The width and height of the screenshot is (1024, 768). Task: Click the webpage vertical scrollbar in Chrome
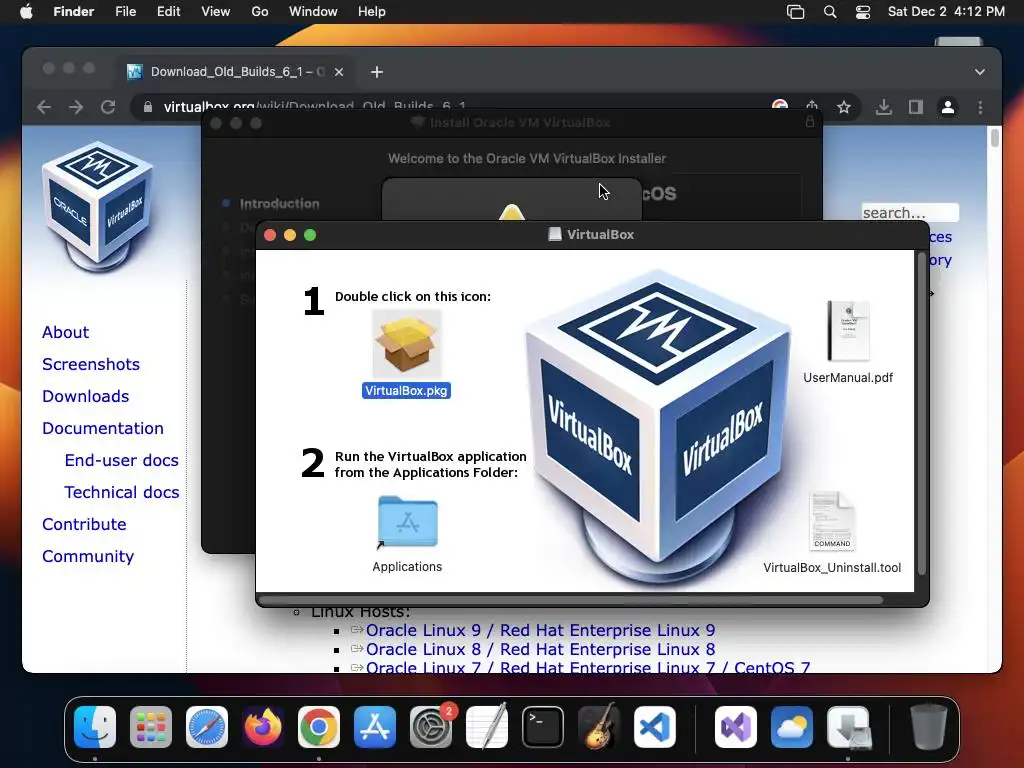995,138
